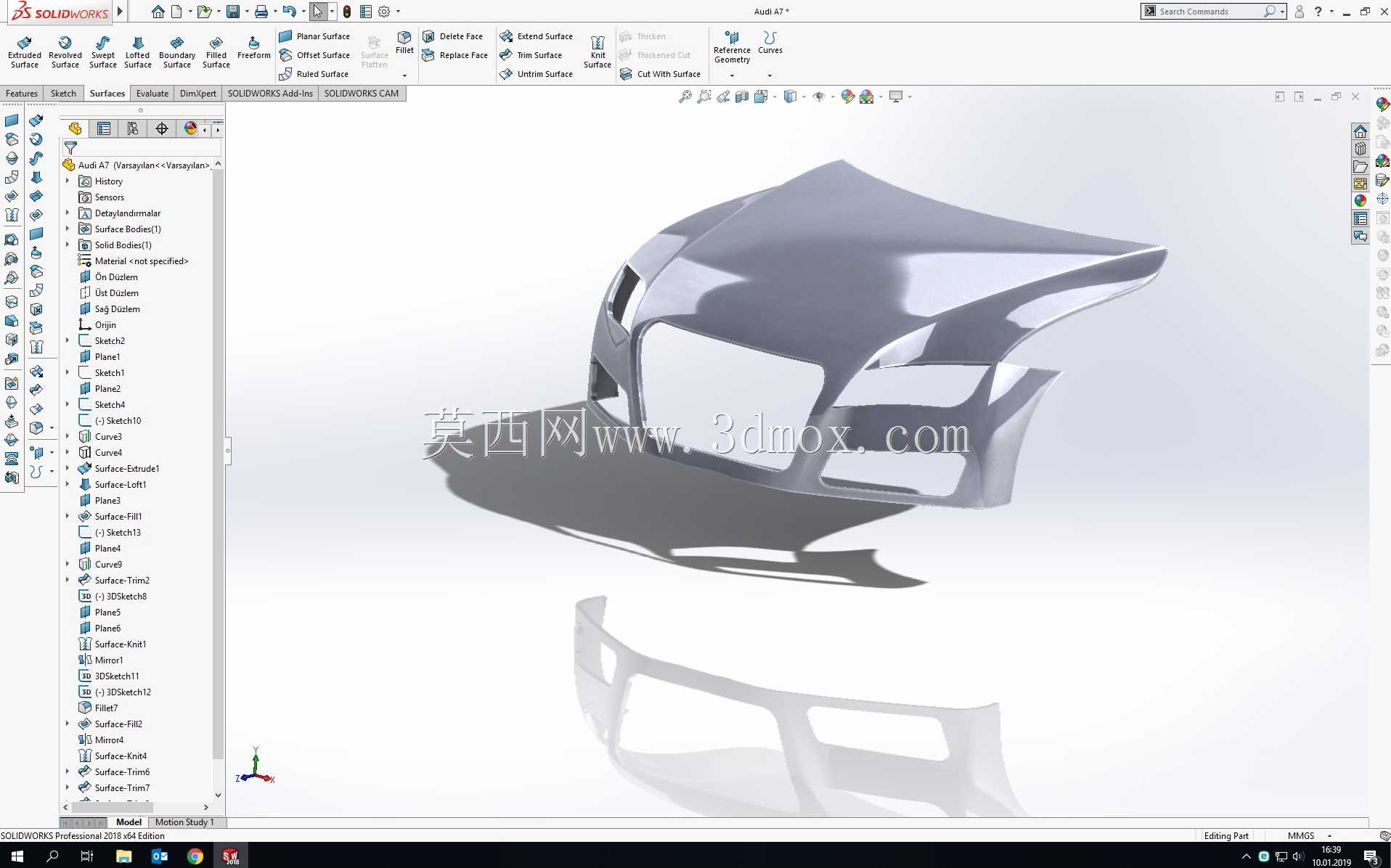Use the Ruled Surface command

coord(314,74)
